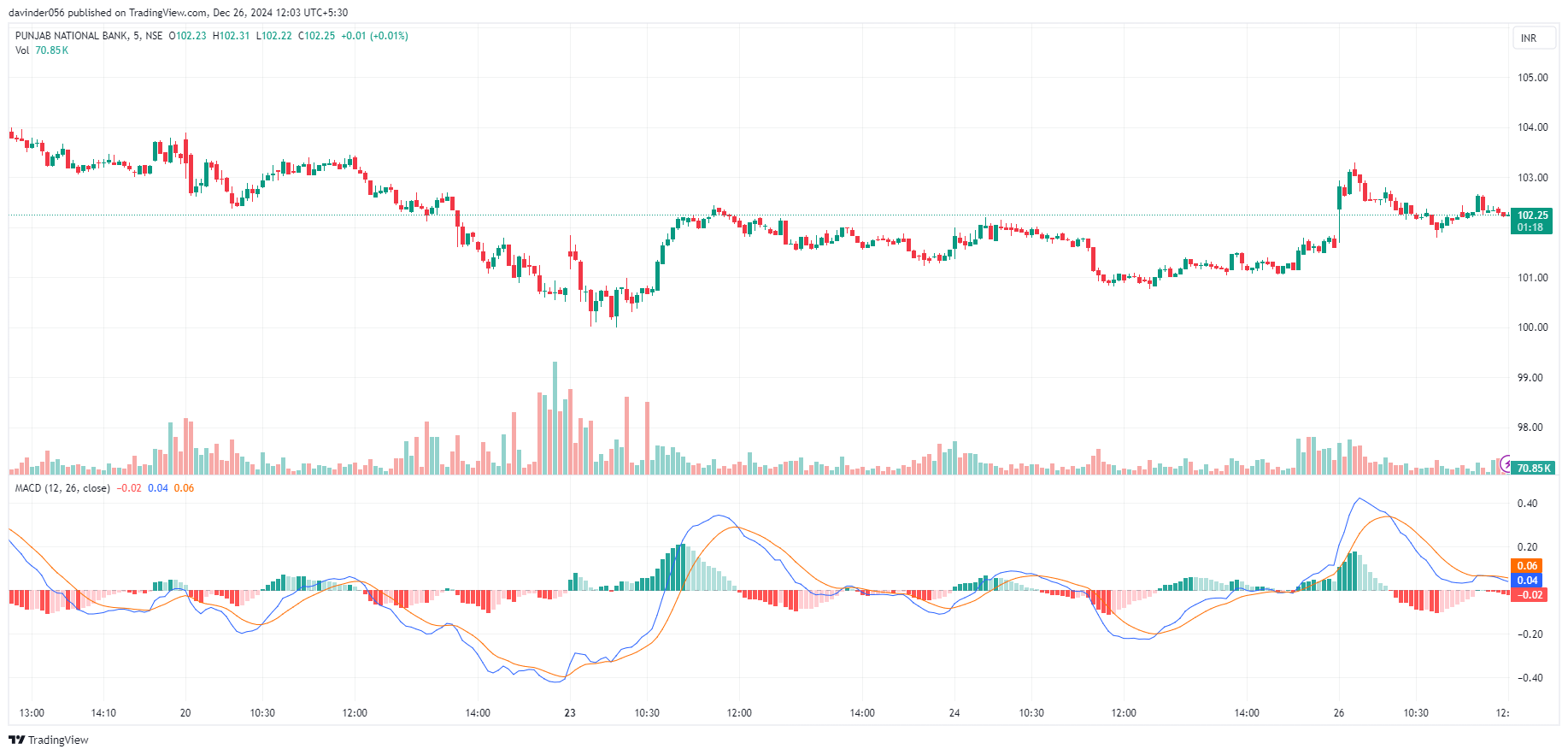The width and height of the screenshot is (1568, 755).
Task: Click the 103.00 price axis label
Action: click(x=1532, y=178)
